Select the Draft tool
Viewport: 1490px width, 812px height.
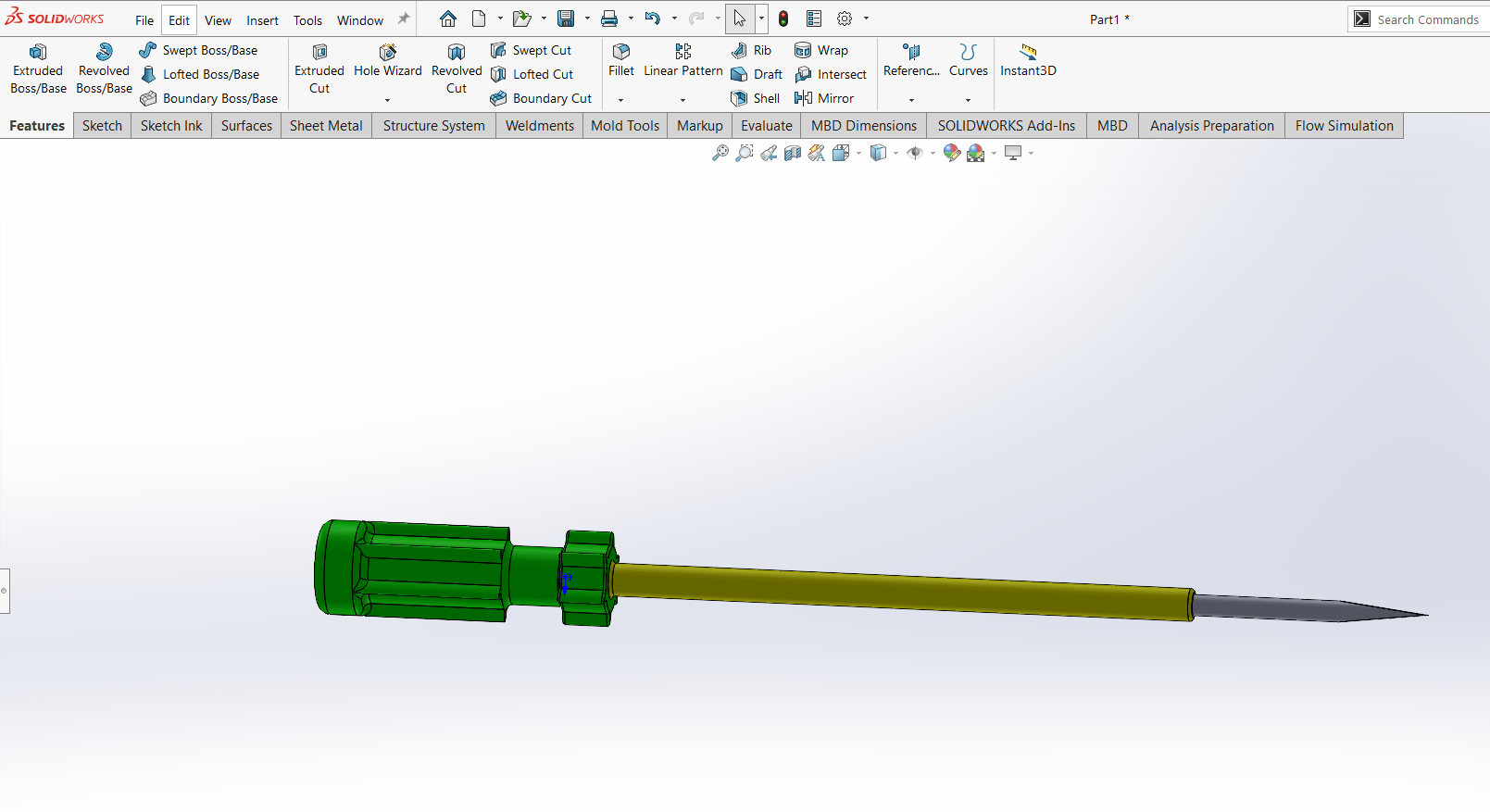[757, 74]
